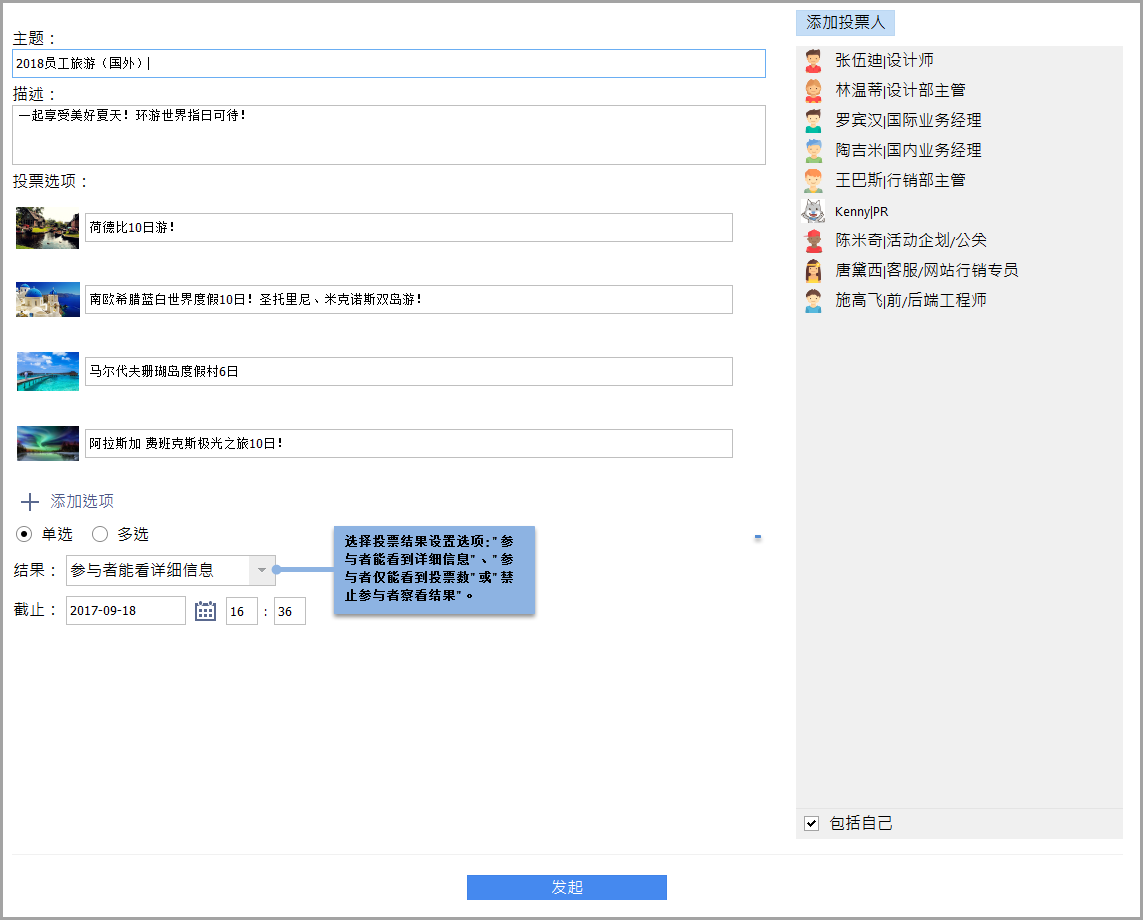Select the 单选 radio button
1143x920 pixels.
(x=25, y=534)
